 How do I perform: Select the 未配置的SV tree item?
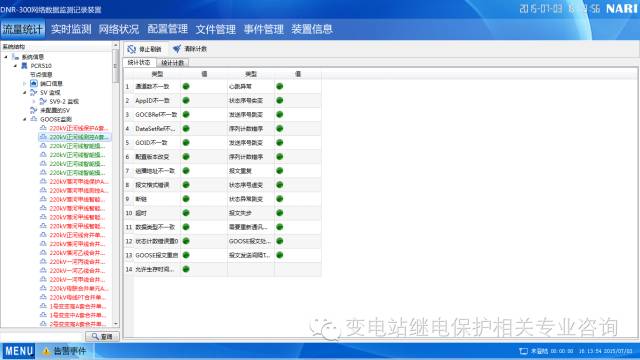[55, 110]
